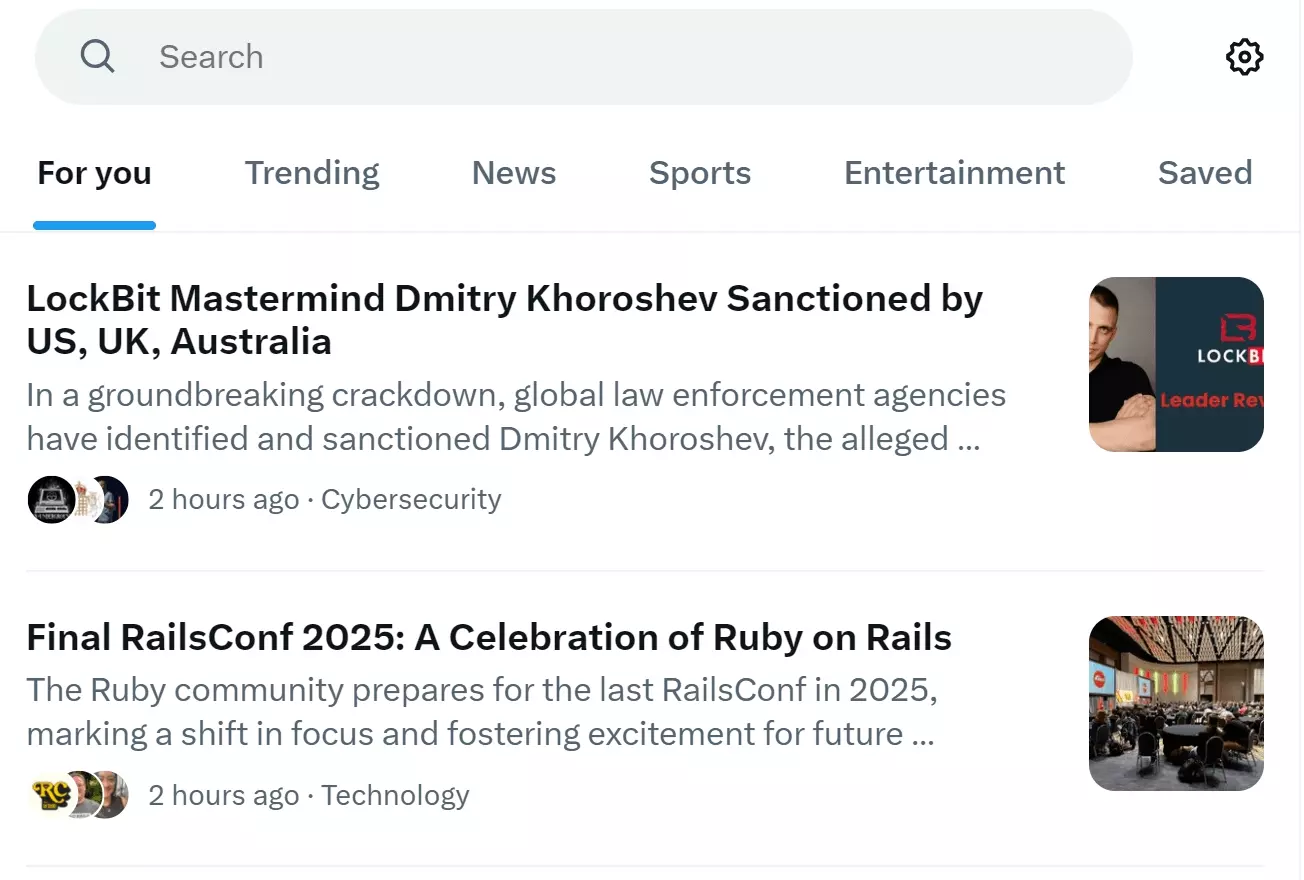Open the Final RailsConf 2025 article
Image resolution: width=1304 pixels, height=880 pixels.
(x=489, y=637)
